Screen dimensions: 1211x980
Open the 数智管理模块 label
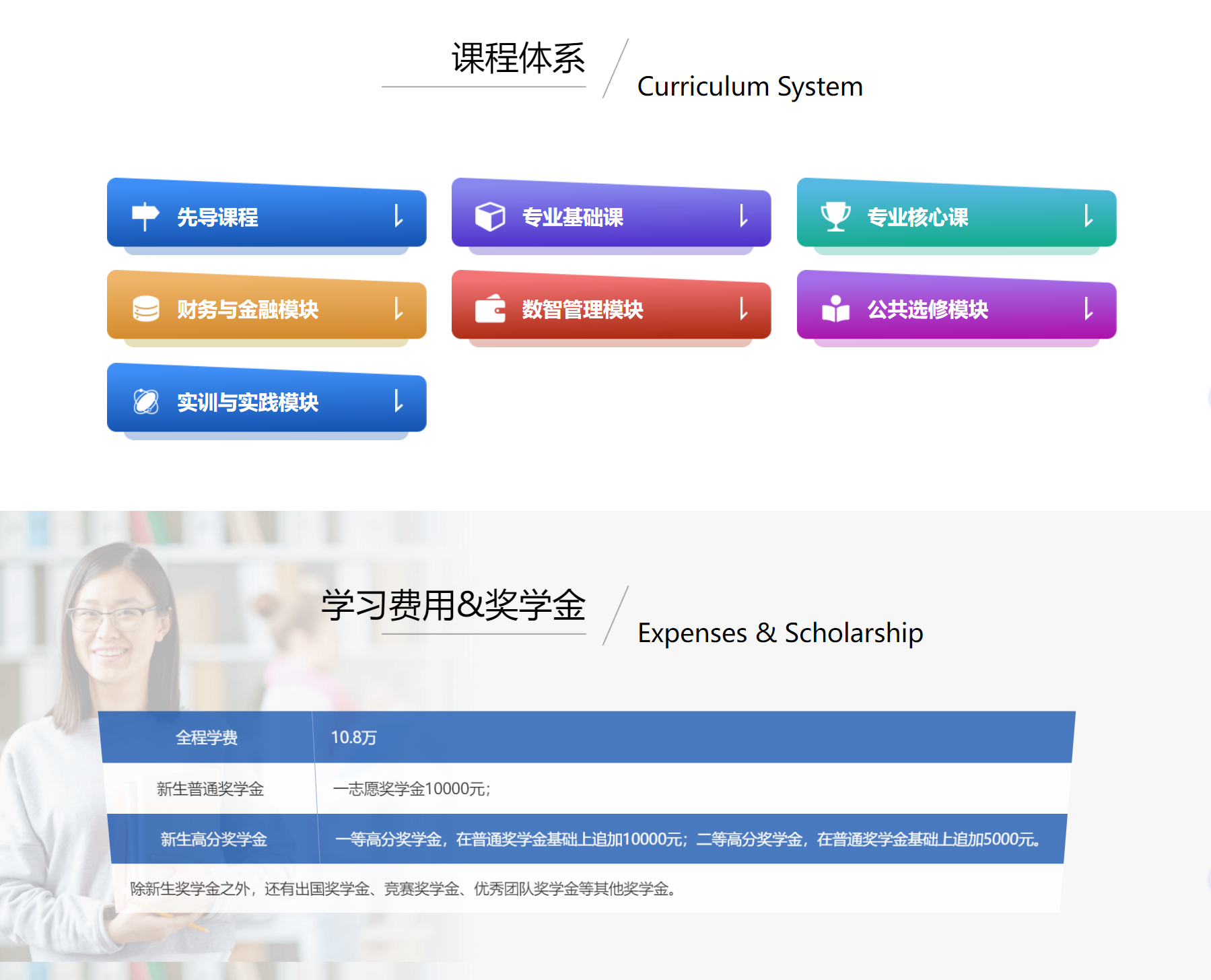[583, 309]
